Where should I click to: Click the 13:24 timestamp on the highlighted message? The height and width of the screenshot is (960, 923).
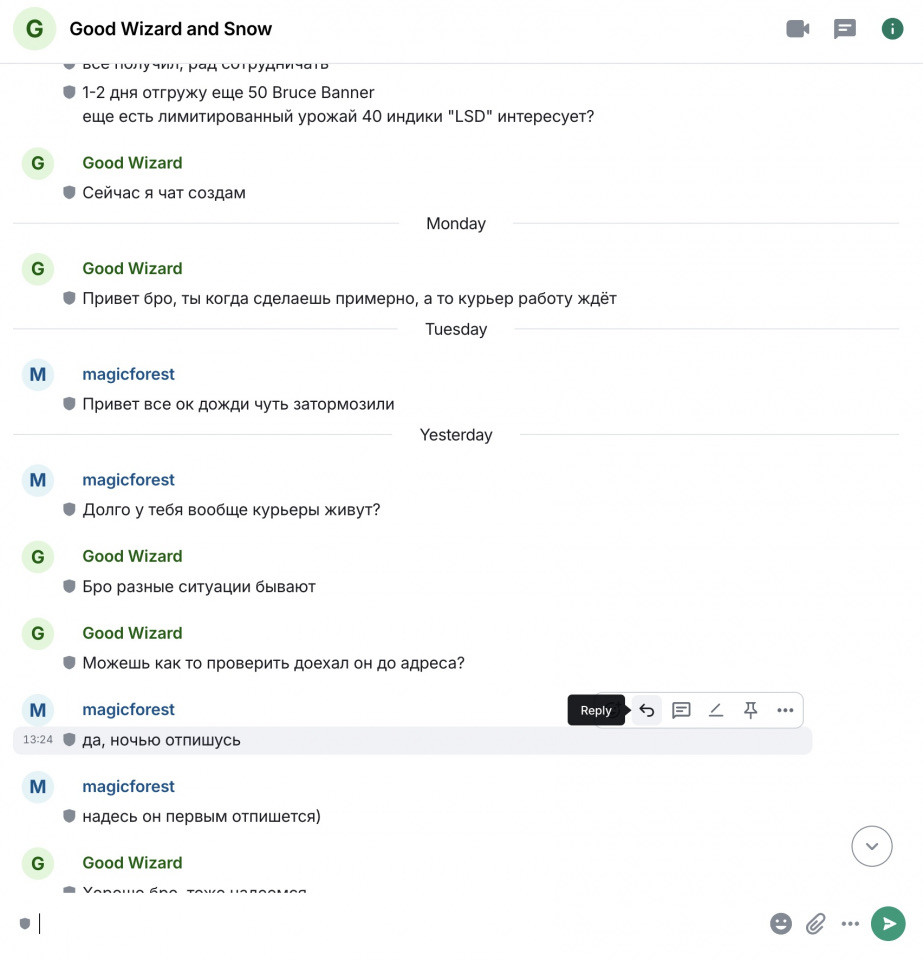pos(38,740)
